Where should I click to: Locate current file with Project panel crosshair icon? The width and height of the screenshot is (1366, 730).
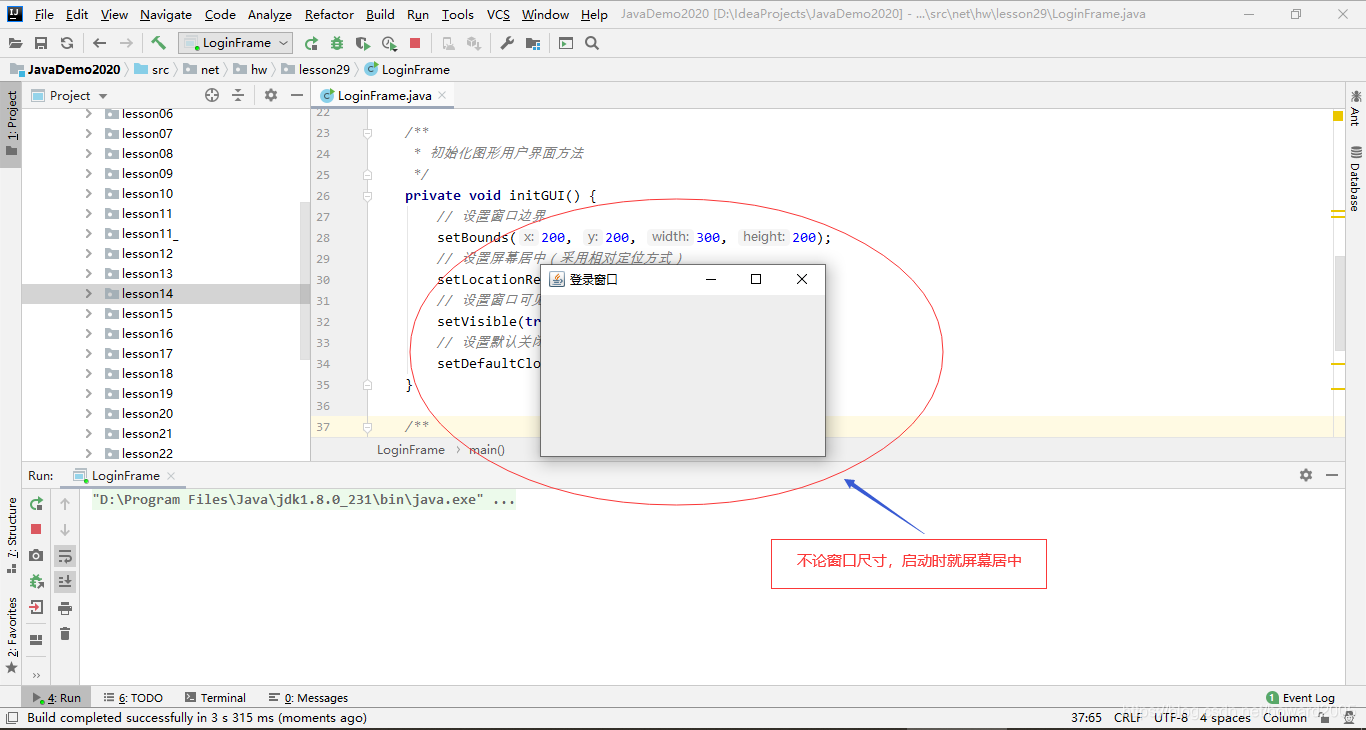pyautogui.click(x=212, y=95)
